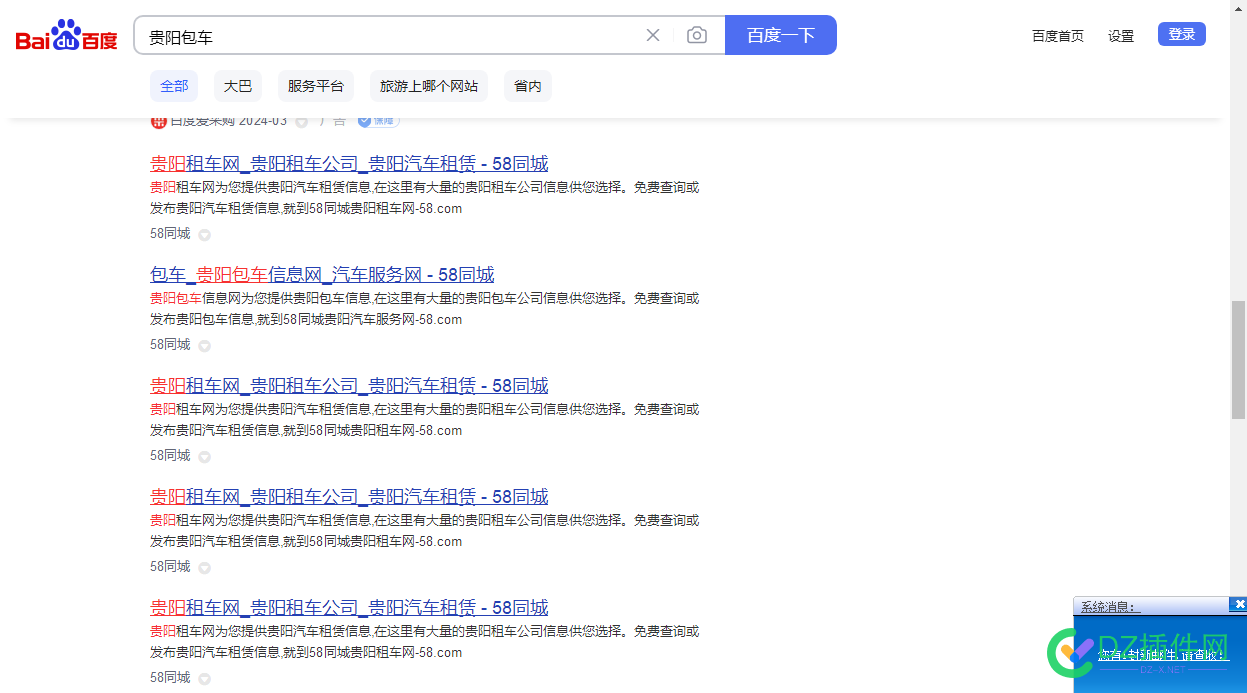Click the search box containing 贵阳包车
This screenshot has width=1247, height=693.
point(390,36)
